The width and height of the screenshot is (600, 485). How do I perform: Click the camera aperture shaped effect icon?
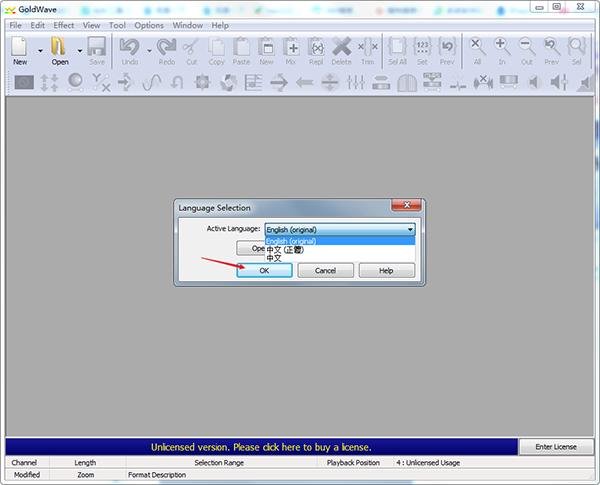[x=228, y=82]
